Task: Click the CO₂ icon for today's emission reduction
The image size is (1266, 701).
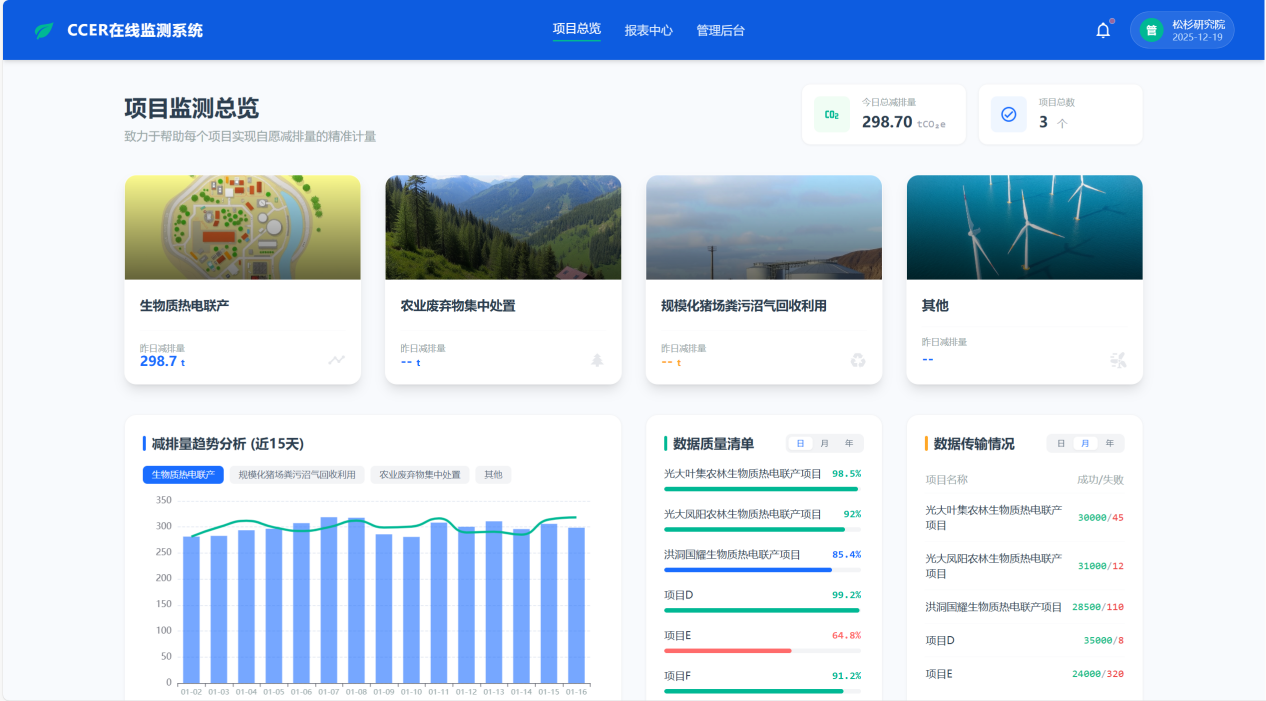Action: [x=831, y=115]
